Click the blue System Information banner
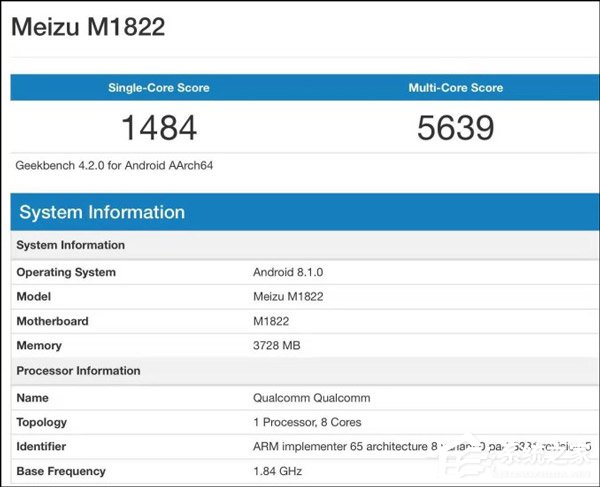Image resolution: width=600 pixels, height=487 pixels. [305, 212]
